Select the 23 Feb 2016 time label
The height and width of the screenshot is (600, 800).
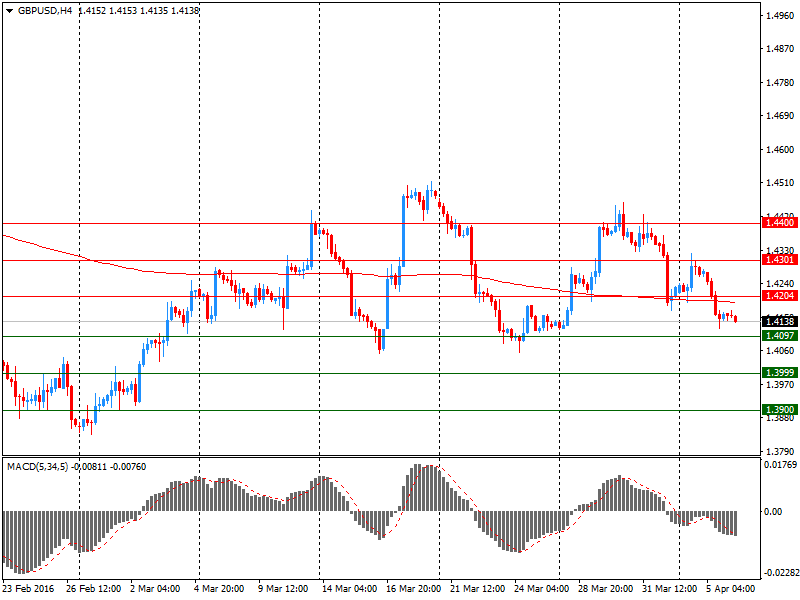tap(28, 588)
